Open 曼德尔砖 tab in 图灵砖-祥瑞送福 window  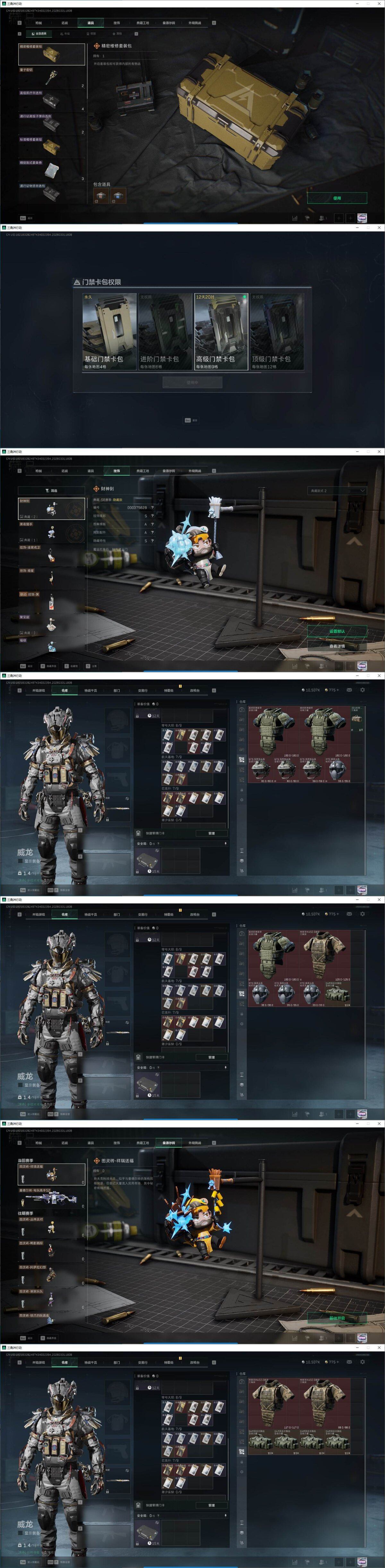168,1143
